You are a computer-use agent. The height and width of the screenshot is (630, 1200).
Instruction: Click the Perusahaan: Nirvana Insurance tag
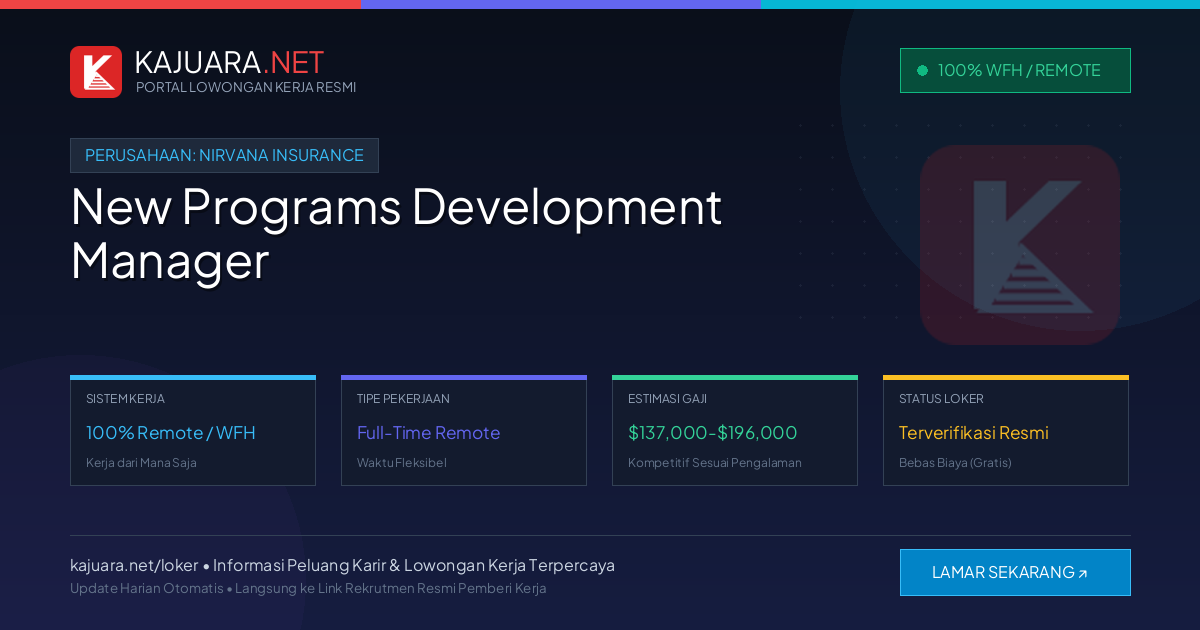pos(224,155)
